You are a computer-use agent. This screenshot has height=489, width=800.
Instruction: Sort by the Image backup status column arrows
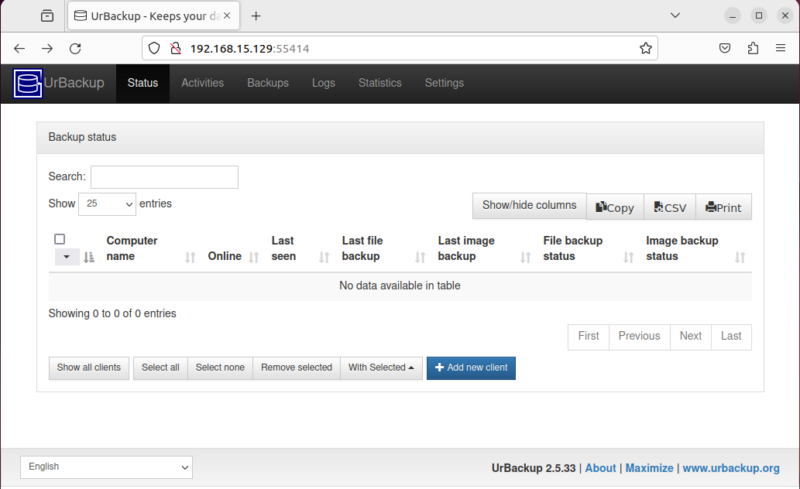coord(740,257)
